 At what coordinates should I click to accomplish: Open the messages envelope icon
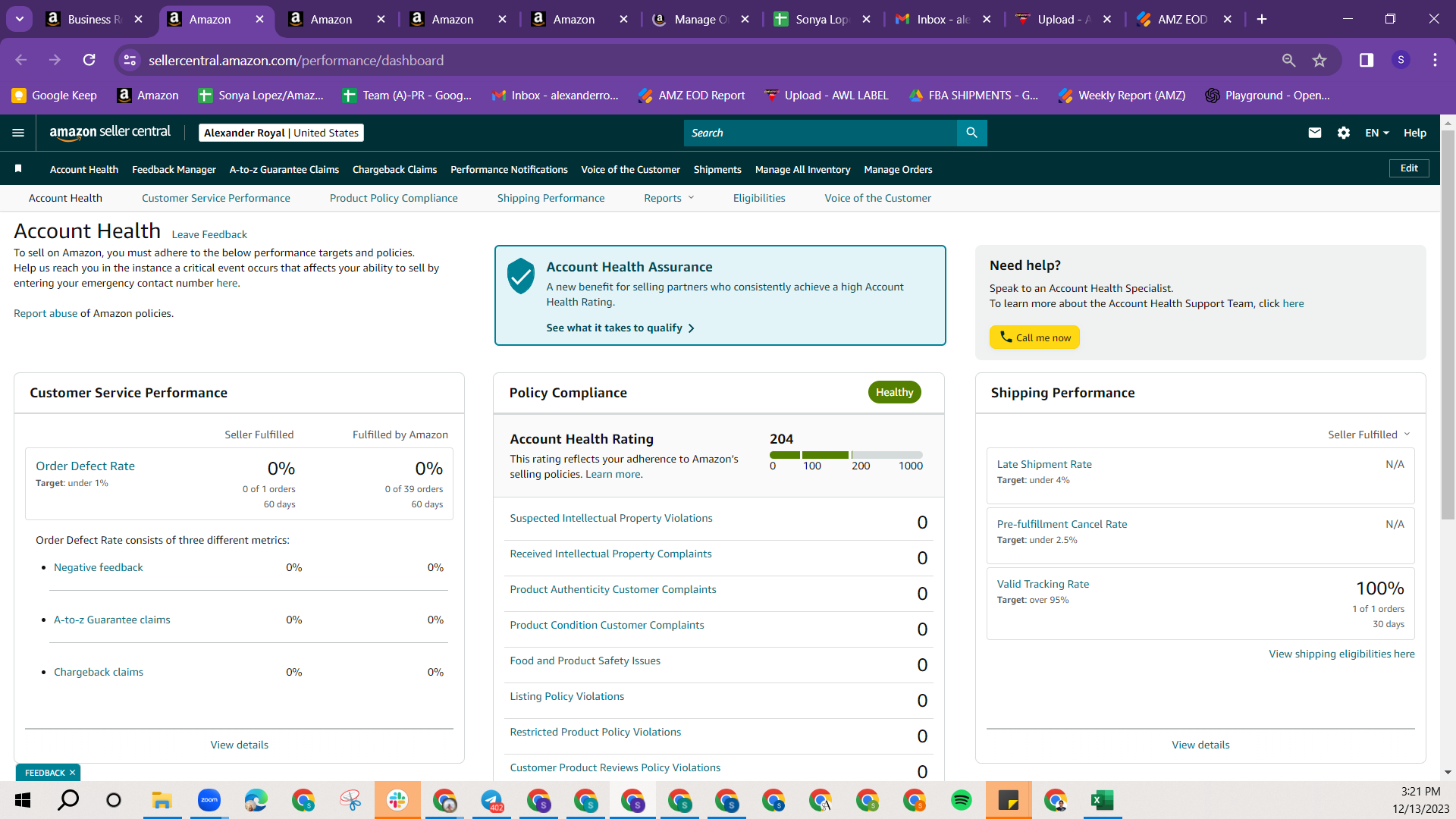pyautogui.click(x=1315, y=133)
